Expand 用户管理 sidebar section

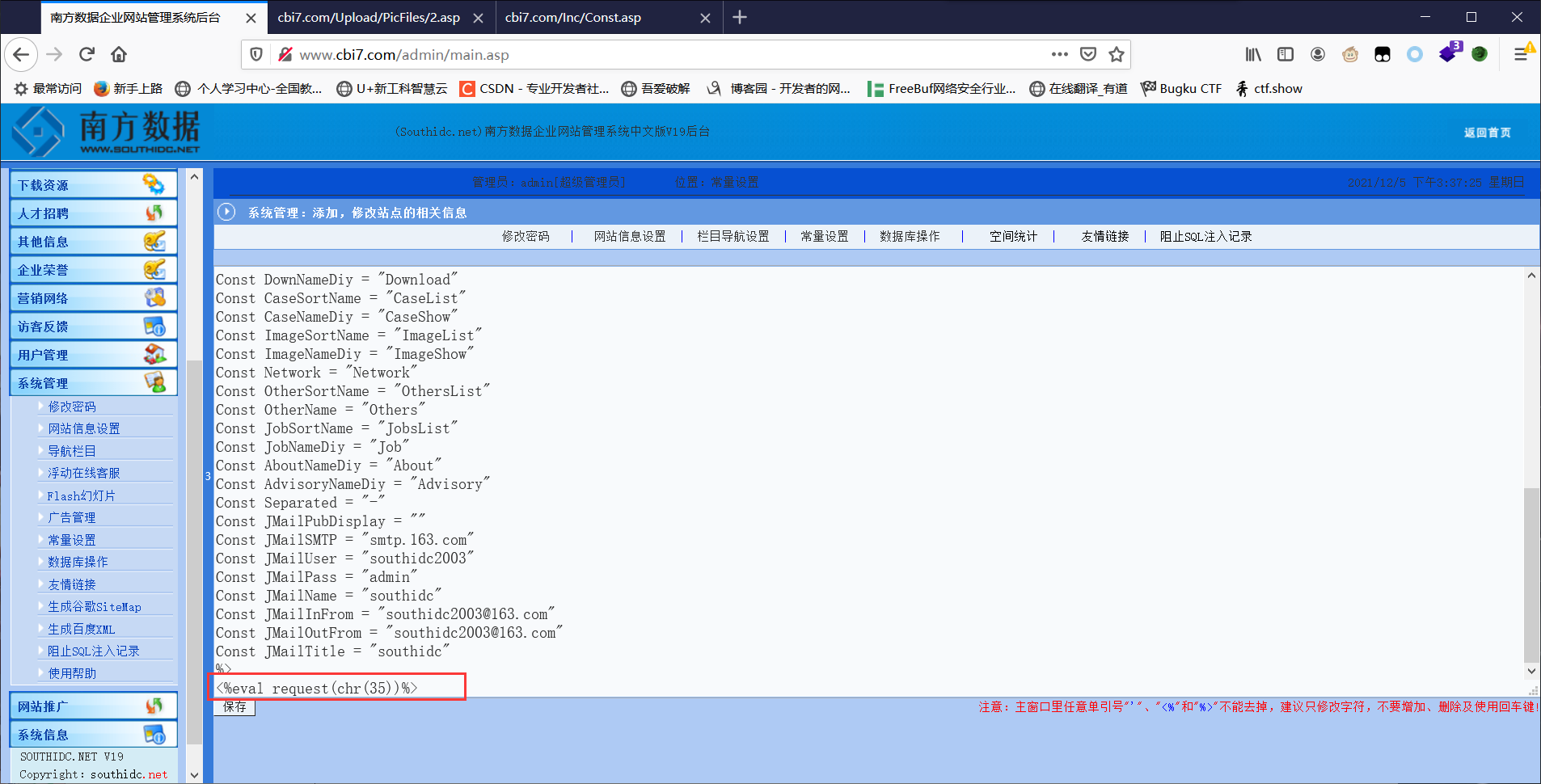(94, 355)
